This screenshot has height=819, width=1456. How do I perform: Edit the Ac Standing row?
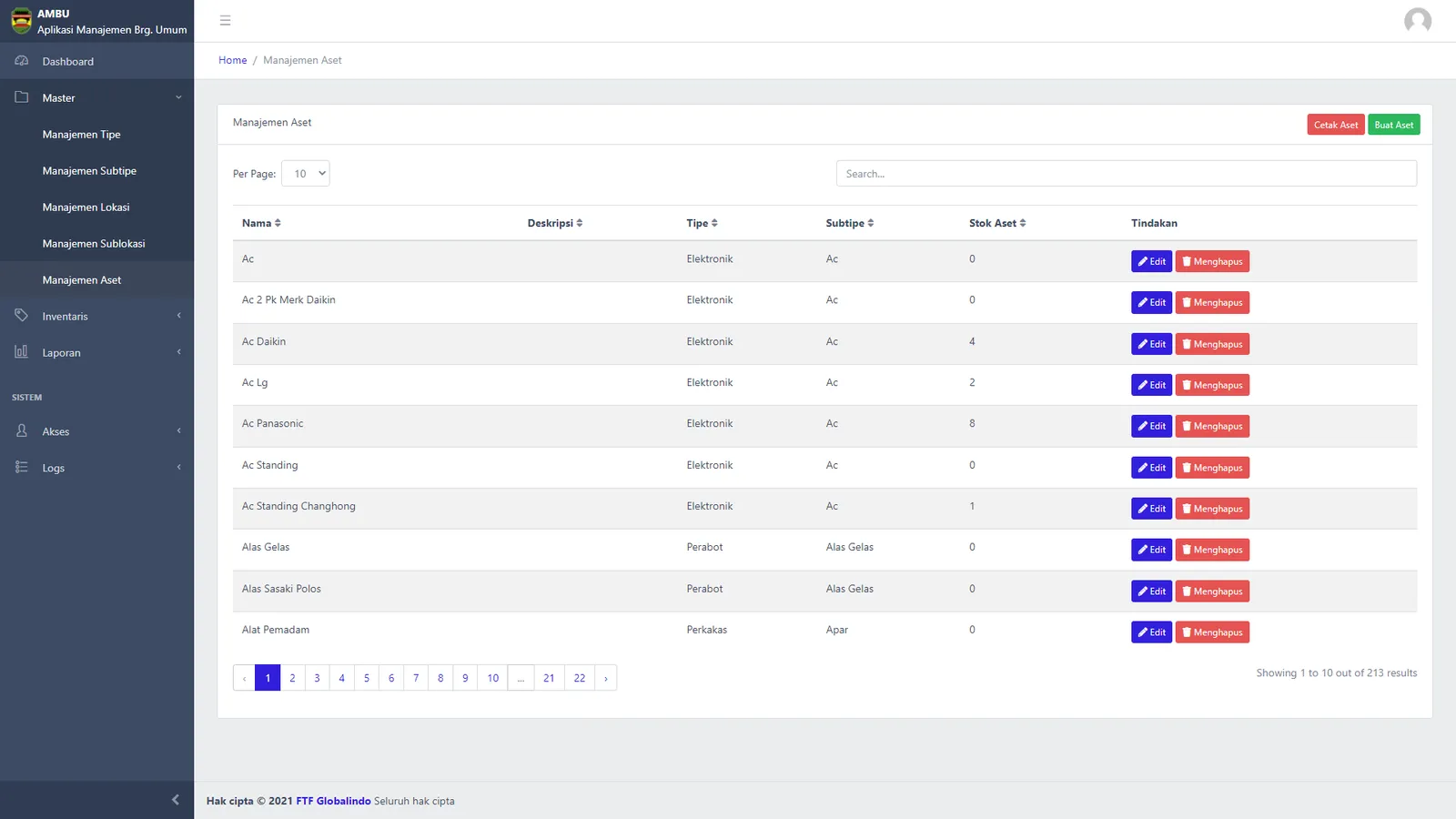coord(1151,468)
